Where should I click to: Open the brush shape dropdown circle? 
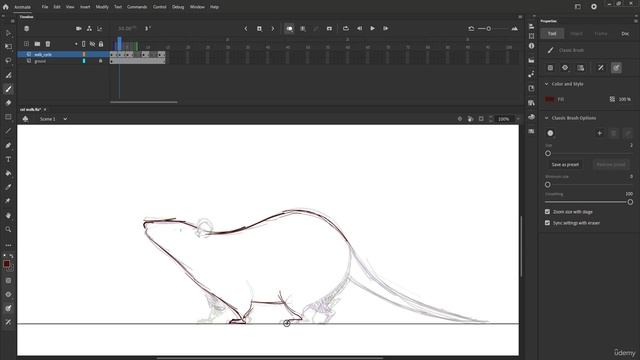(550, 133)
